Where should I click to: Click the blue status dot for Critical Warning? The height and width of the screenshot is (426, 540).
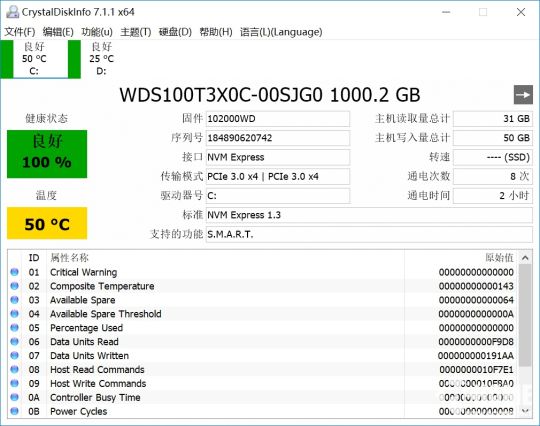14,272
